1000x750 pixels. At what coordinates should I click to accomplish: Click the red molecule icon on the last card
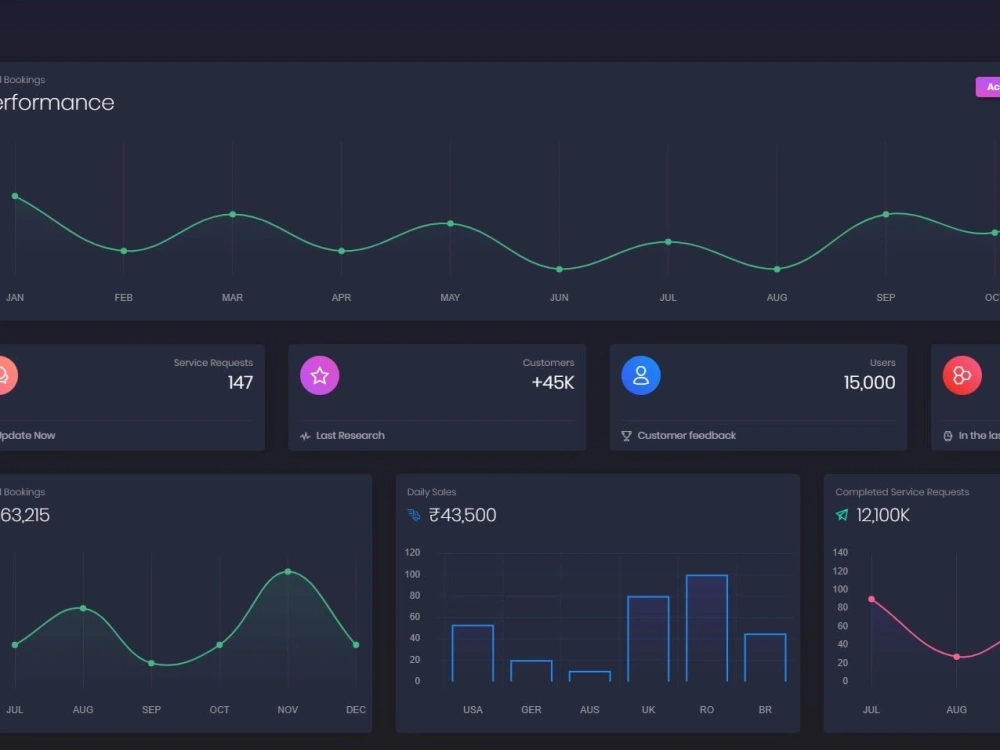click(962, 376)
